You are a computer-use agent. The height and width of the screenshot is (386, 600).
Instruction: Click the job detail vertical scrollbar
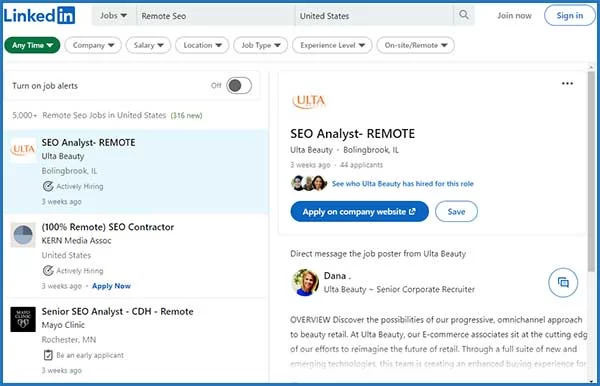coord(591,172)
